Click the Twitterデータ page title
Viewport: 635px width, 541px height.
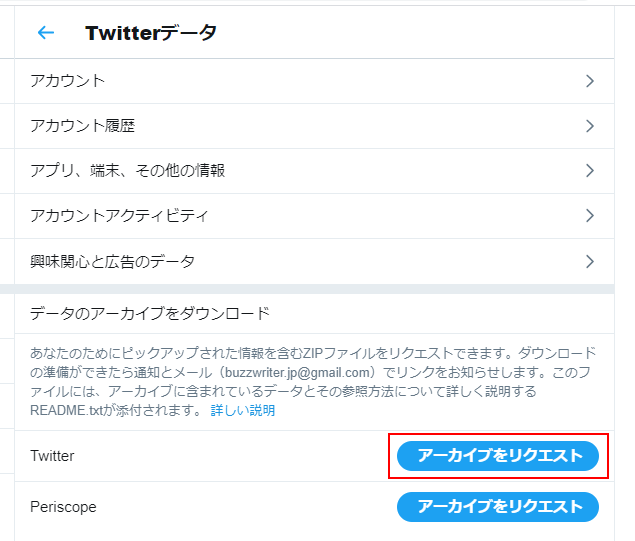[151, 33]
